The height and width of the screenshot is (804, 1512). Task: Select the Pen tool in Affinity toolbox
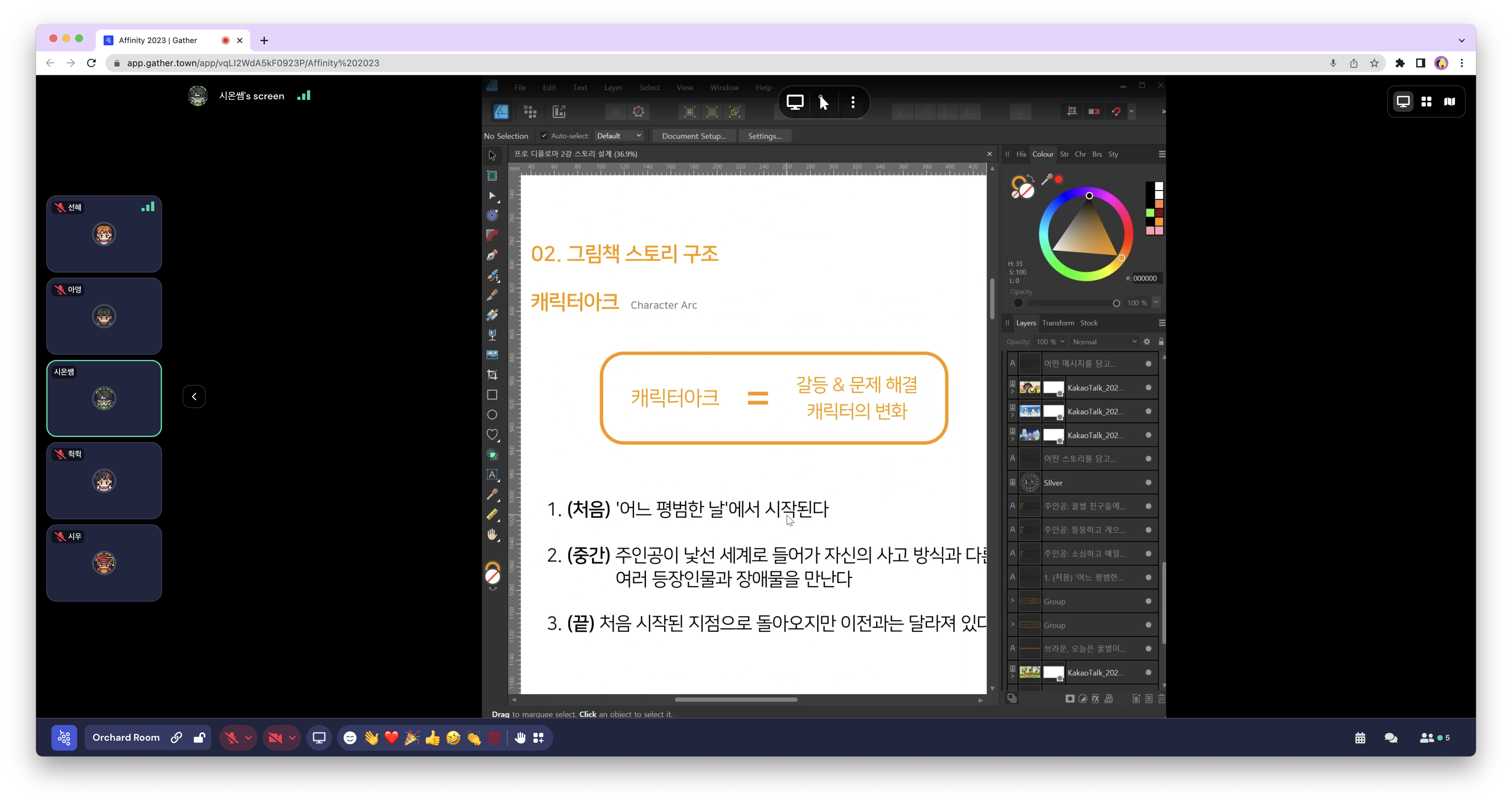[x=492, y=255]
